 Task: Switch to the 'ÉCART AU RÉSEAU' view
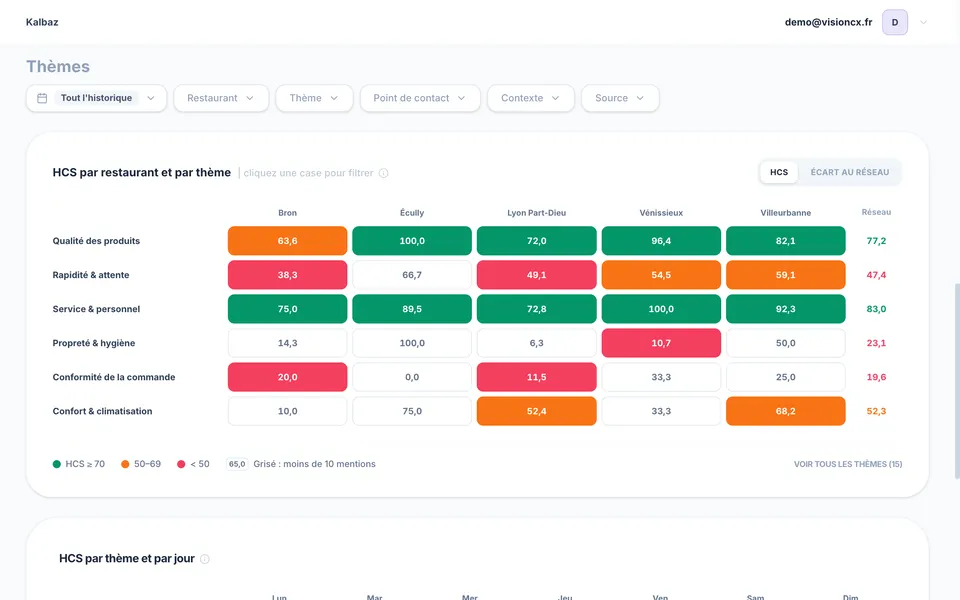[x=850, y=173]
